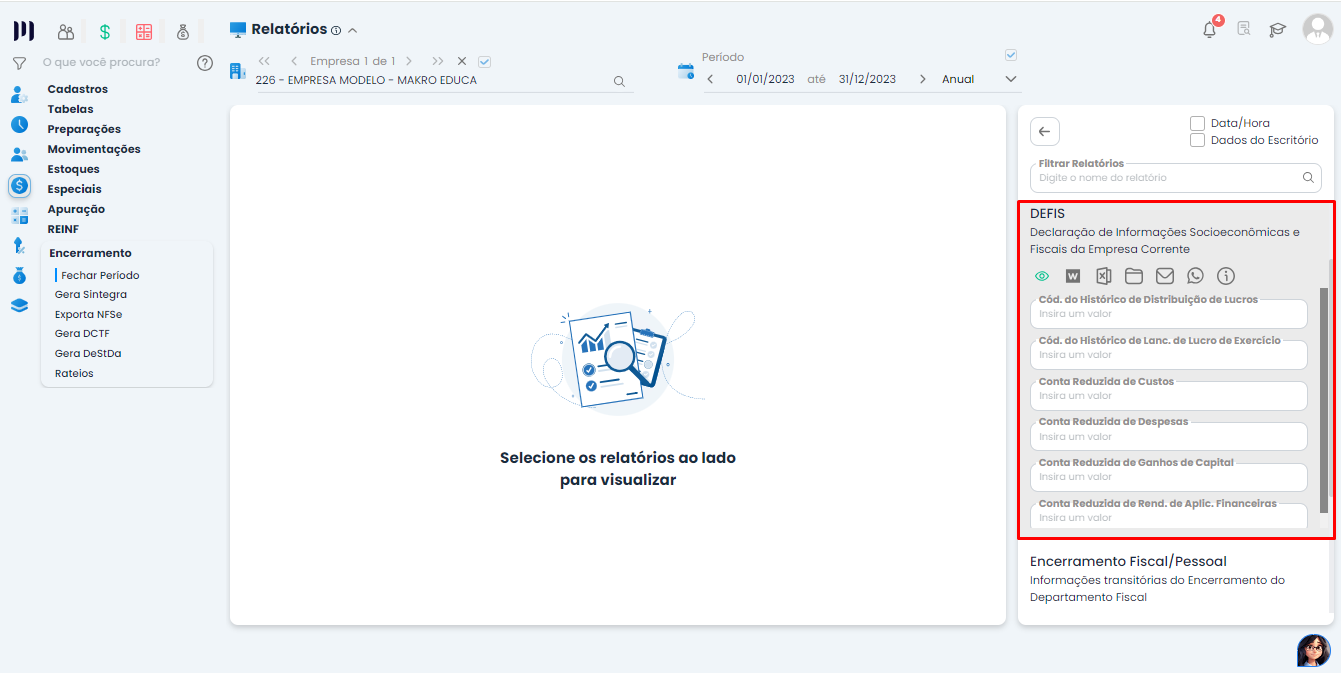The width and height of the screenshot is (1341, 673).
Task: Open DEFIS report information icon
Action: coord(1226,276)
